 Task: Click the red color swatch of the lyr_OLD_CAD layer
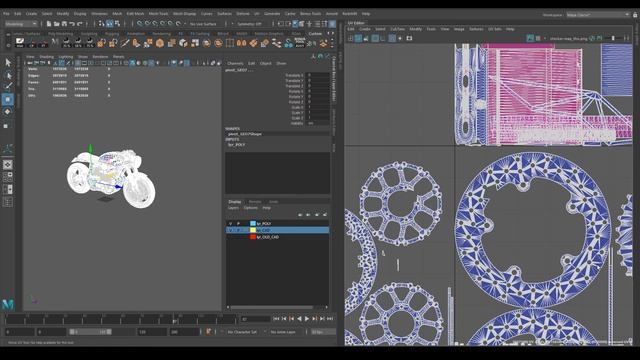click(x=253, y=237)
